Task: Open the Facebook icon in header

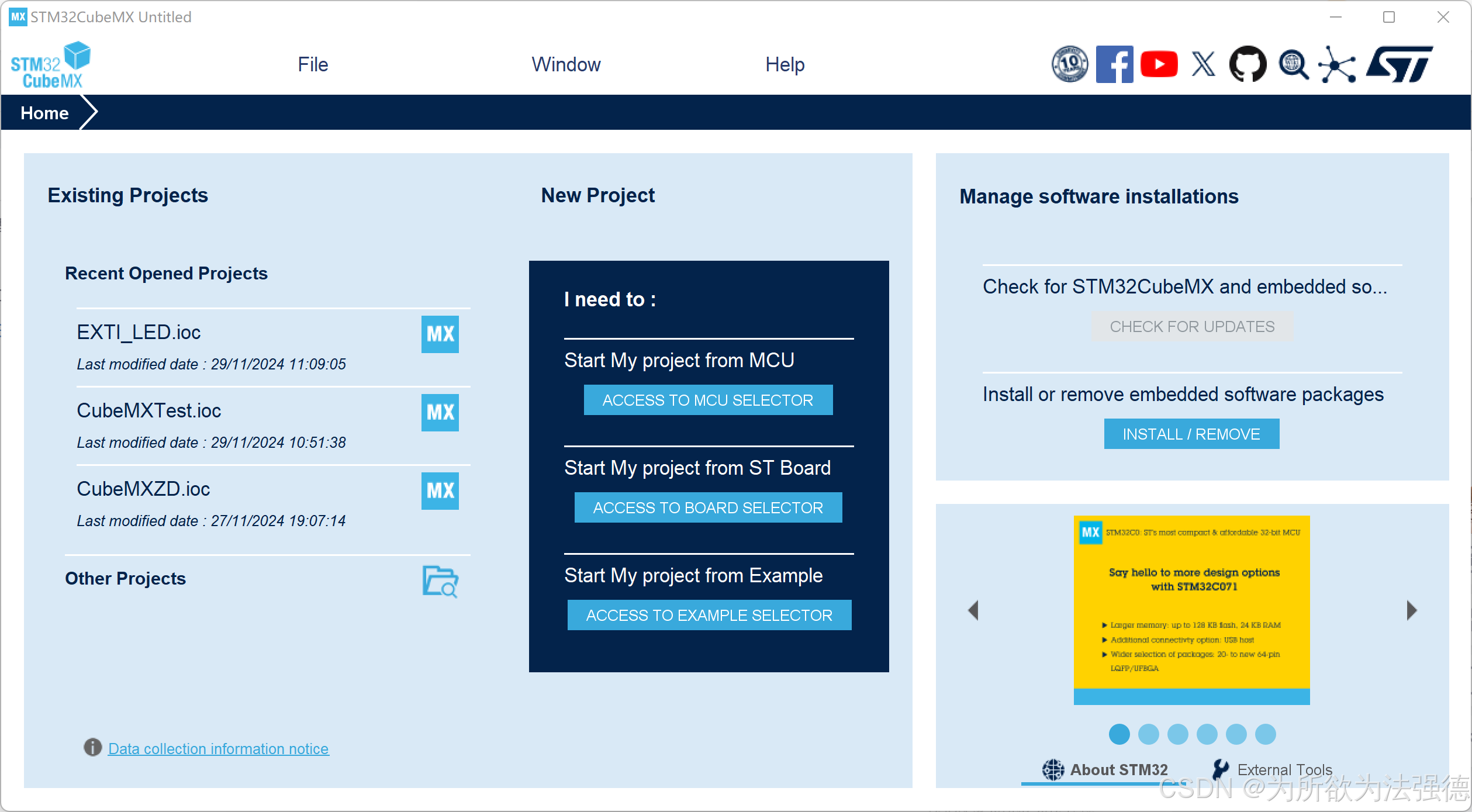Action: pos(1114,64)
